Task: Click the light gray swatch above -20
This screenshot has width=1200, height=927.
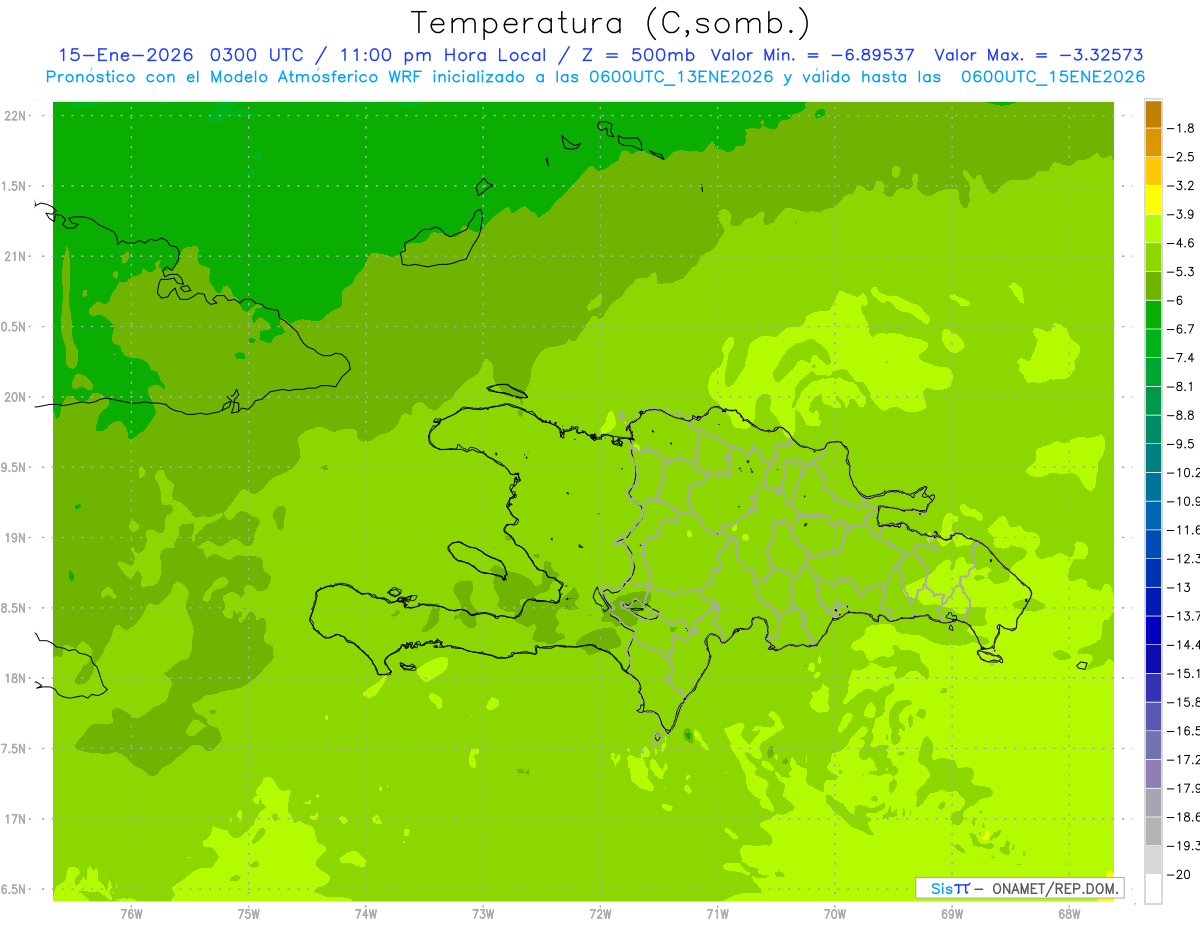Action: (x=1153, y=860)
